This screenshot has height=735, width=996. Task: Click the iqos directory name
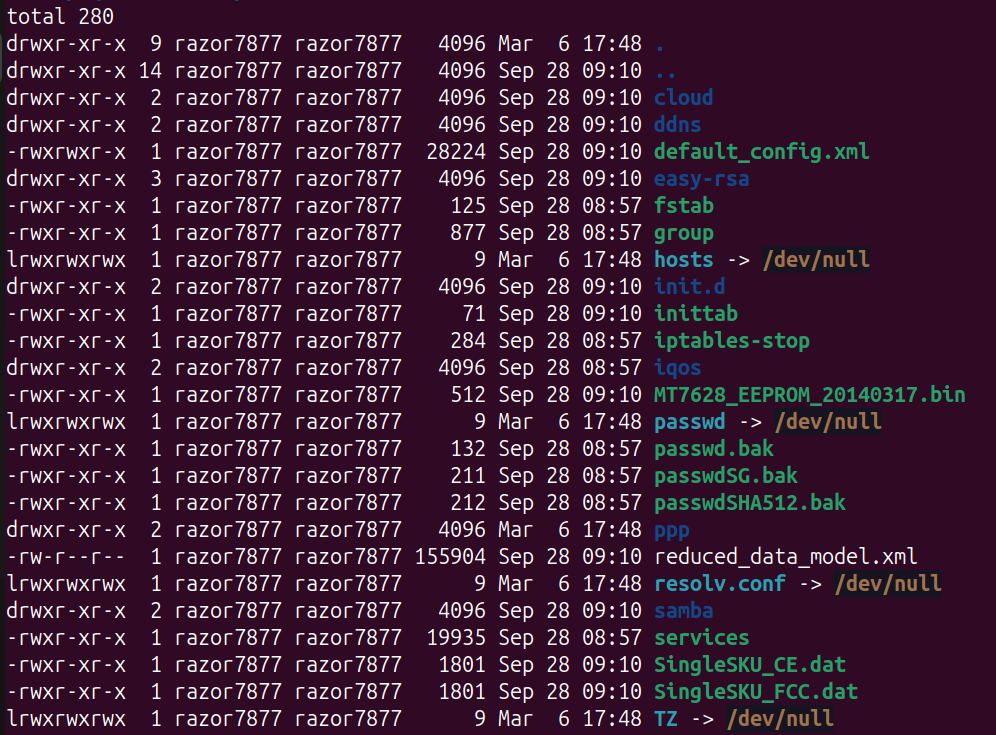coord(677,368)
